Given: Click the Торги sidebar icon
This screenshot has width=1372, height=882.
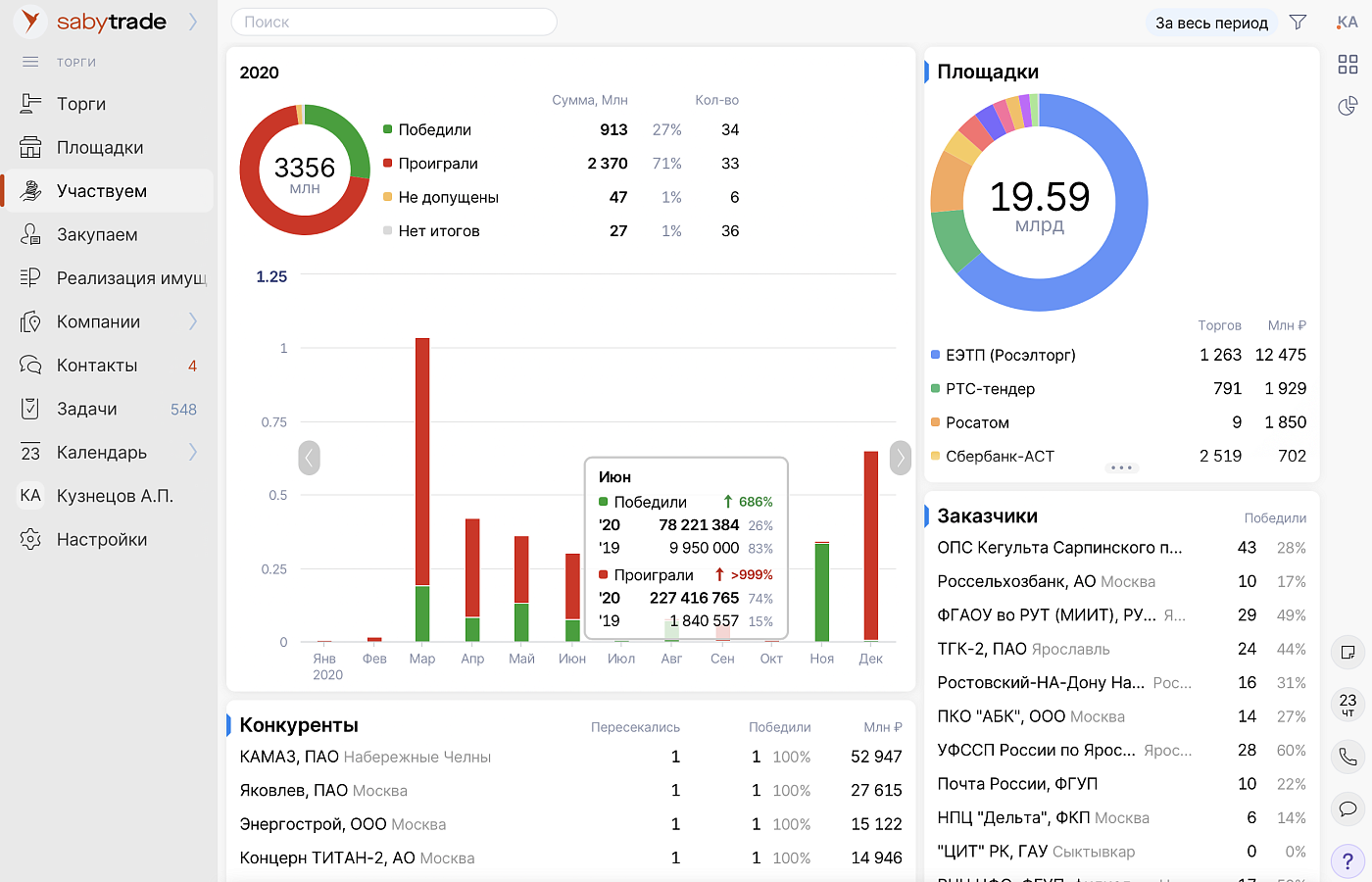Looking at the screenshot, I should coord(31,104).
